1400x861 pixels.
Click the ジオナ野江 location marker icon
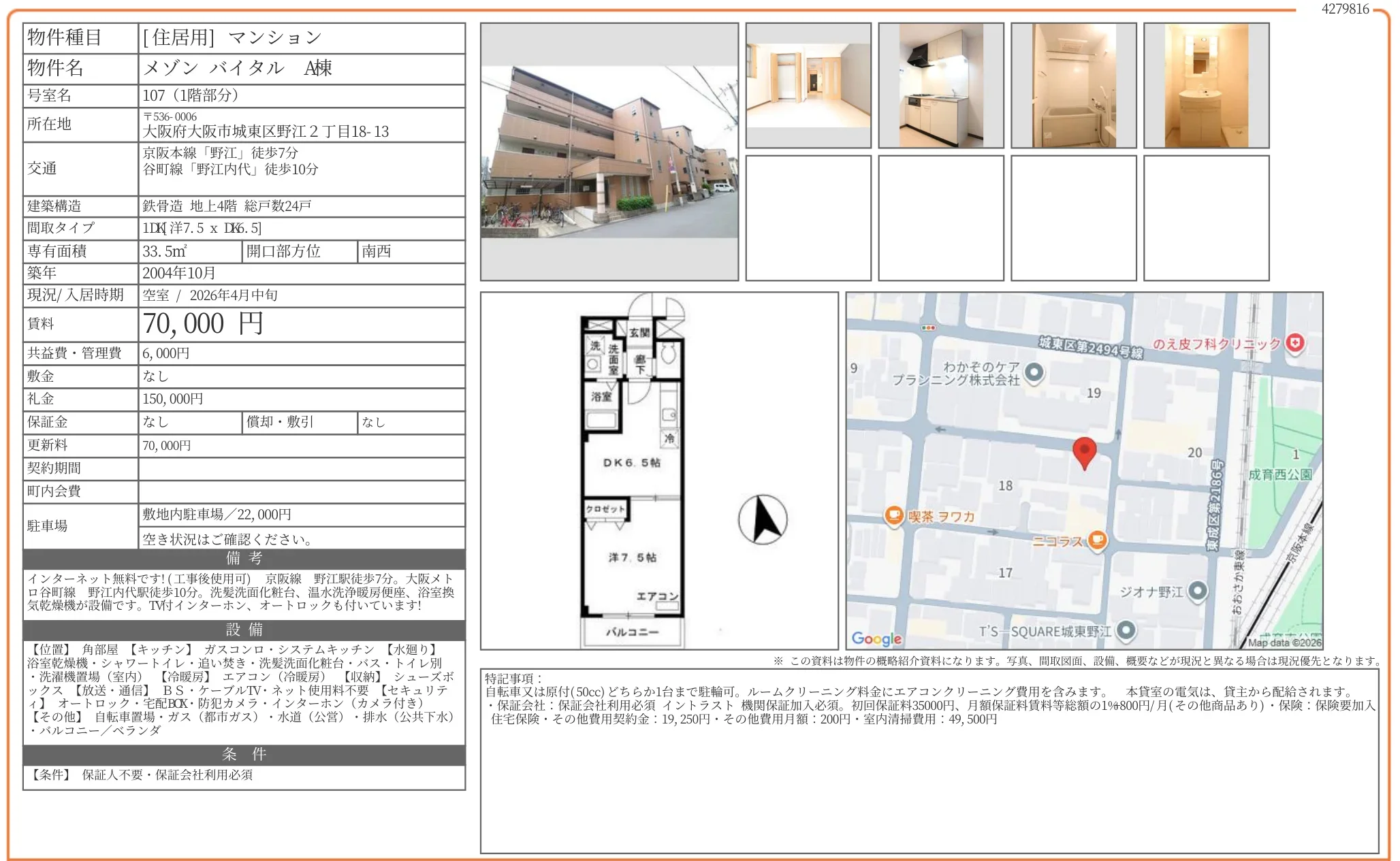click(x=1197, y=591)
